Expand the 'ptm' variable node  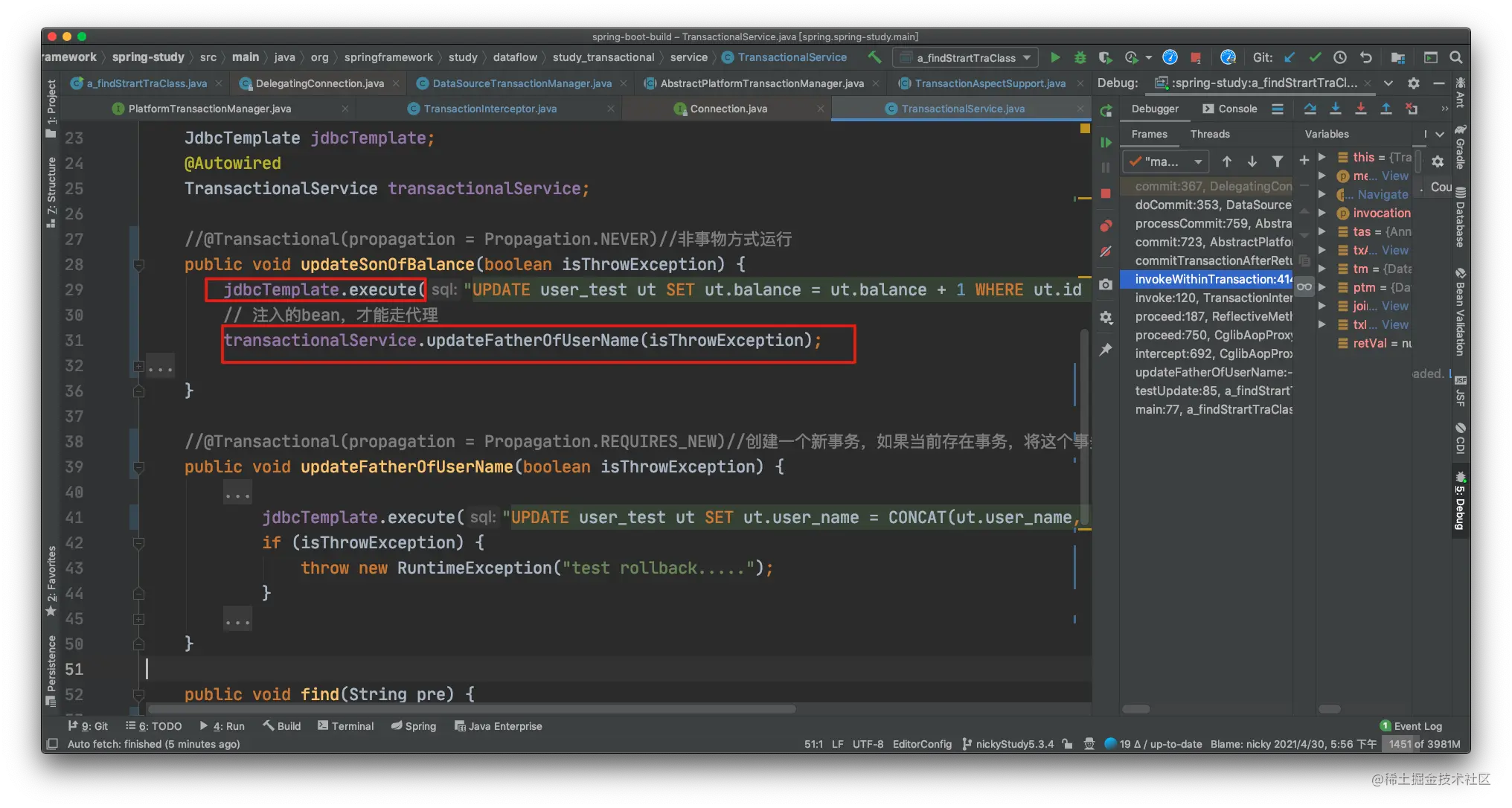[x=1322, y=287]
